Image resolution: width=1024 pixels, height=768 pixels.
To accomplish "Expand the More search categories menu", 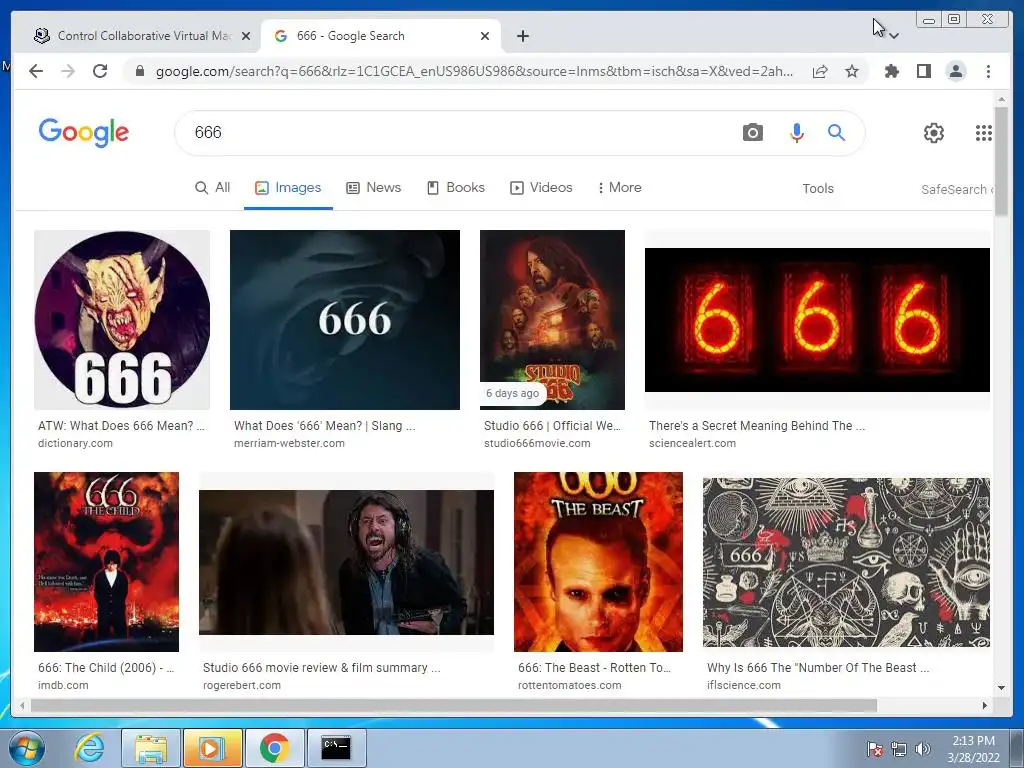I will point(619,187).
